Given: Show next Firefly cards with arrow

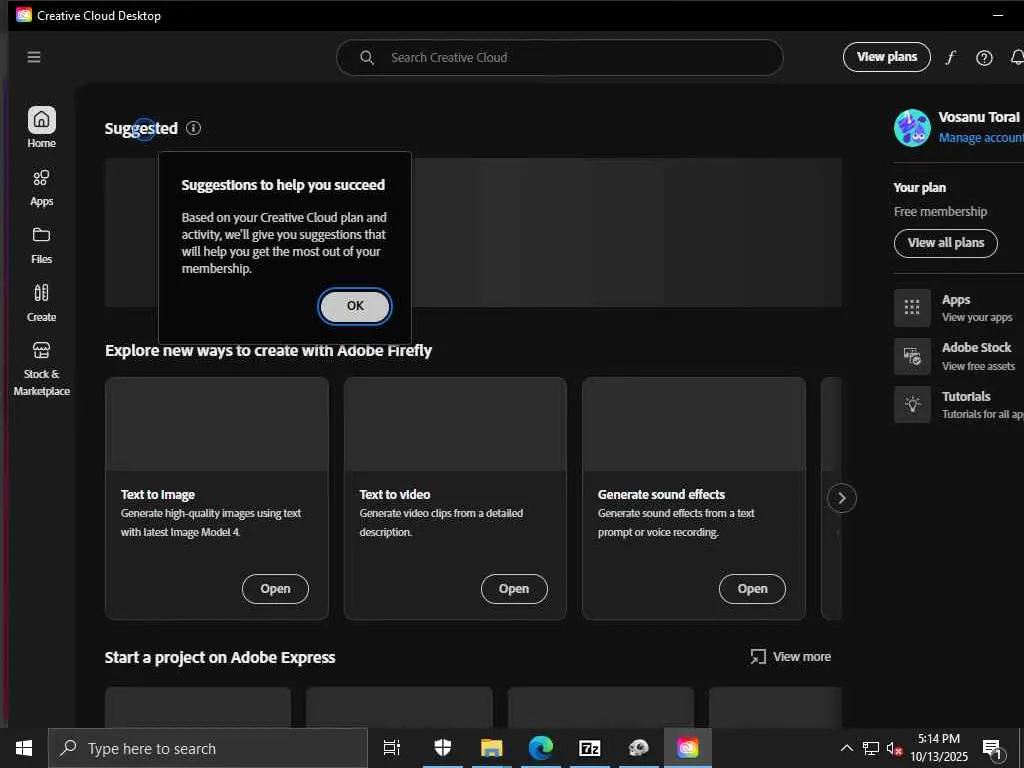Looking at the screenshot, I should point(841,498).
